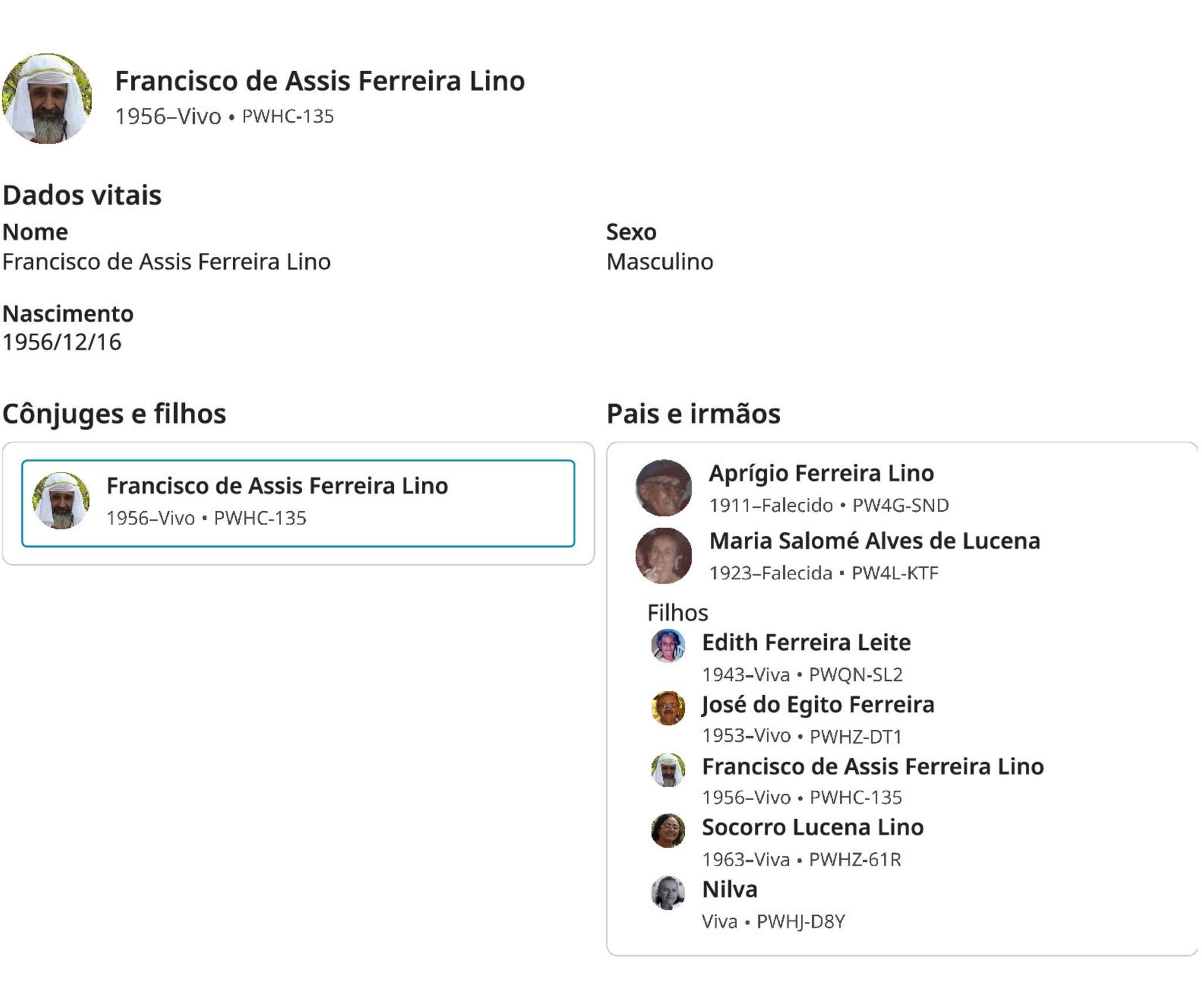This screenshot has height=1008, width=1202.
Task: Click the portrait inside the Cônjuges e filhos card
Action: [x=61, y=501]
